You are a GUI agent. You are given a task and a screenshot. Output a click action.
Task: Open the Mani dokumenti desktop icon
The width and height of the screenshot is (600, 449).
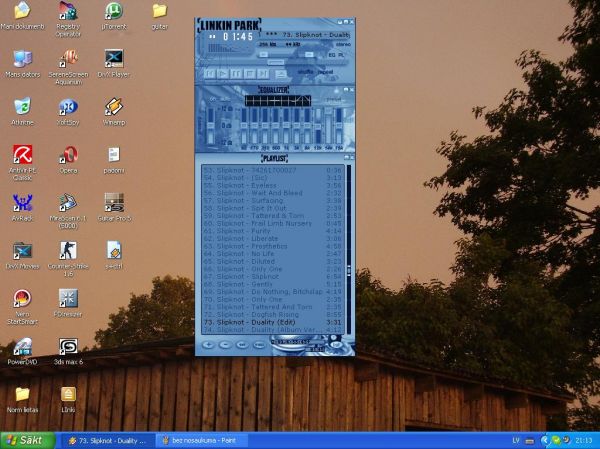pos(22,16)
